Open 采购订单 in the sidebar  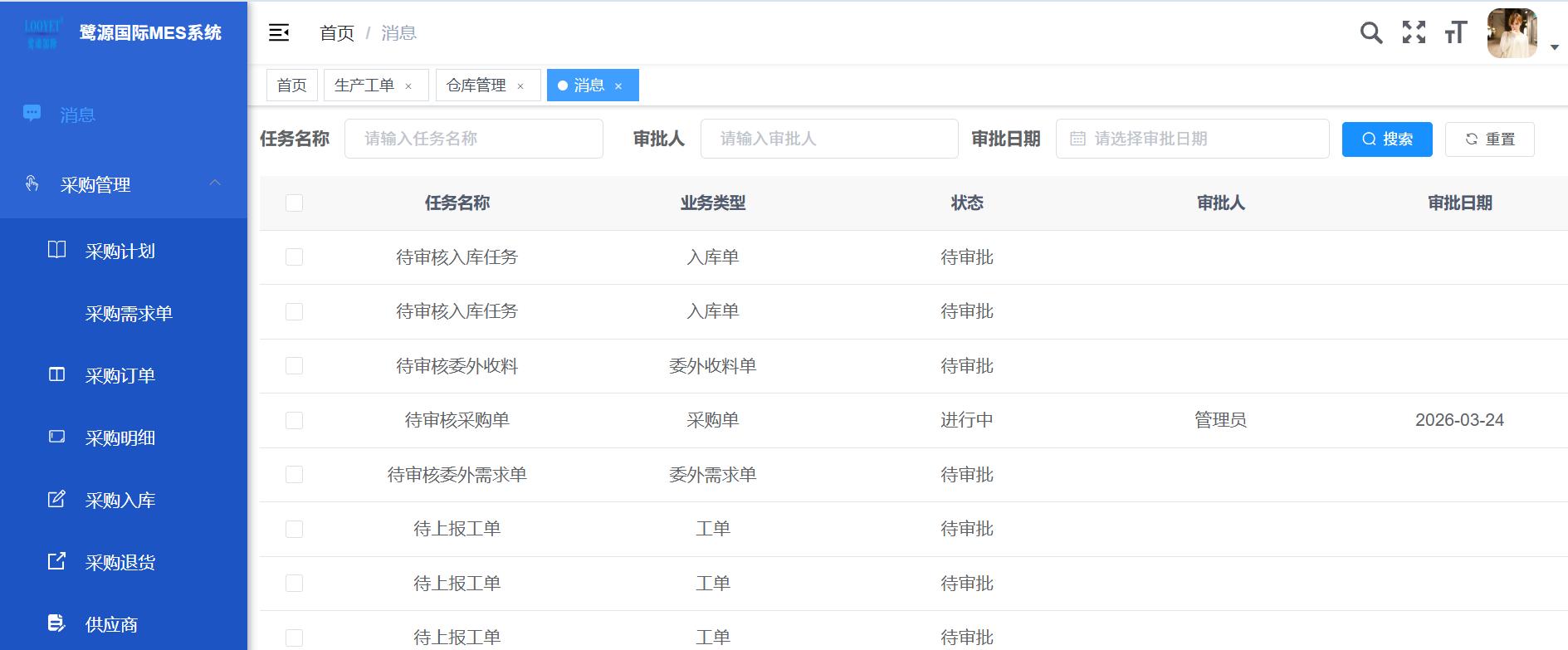pyautogui.click(x=120, y=376)
